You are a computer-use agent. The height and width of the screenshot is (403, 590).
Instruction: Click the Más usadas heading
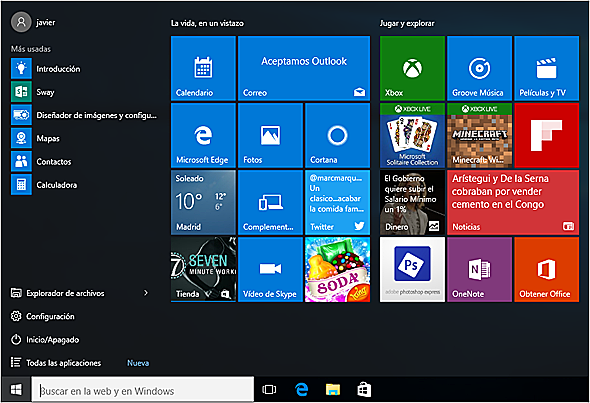pos(30,49)
